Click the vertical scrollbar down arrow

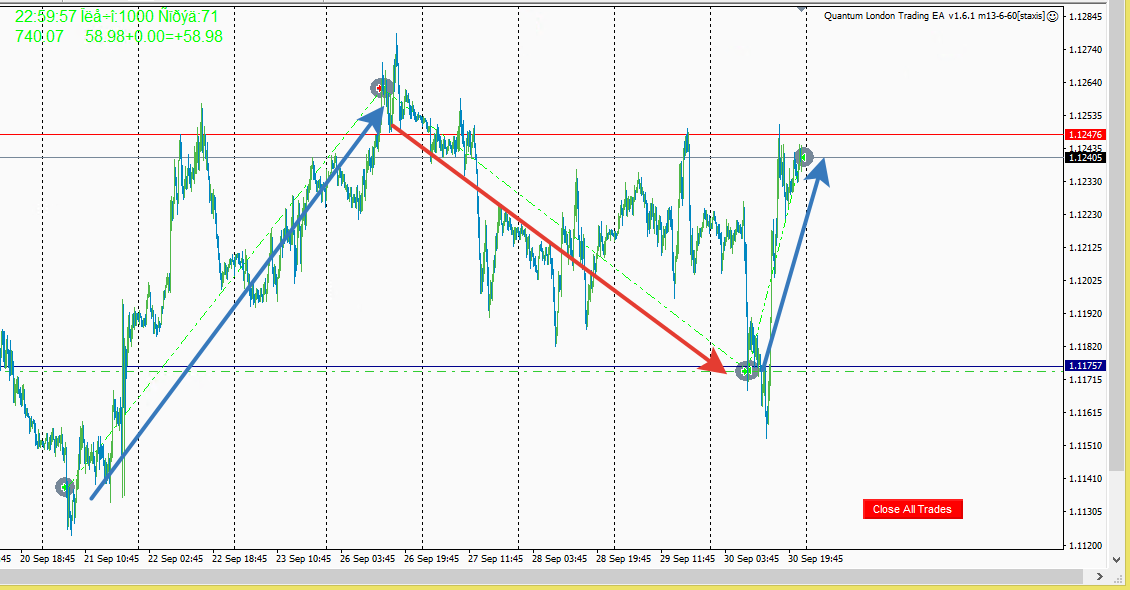pos(1118,559)
